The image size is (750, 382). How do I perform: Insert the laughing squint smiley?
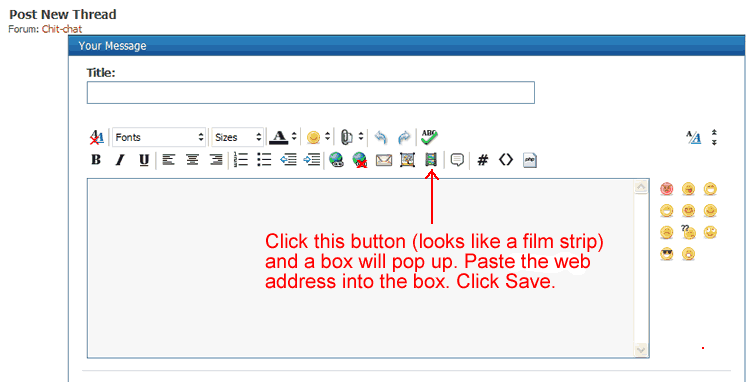click(710, 189)
